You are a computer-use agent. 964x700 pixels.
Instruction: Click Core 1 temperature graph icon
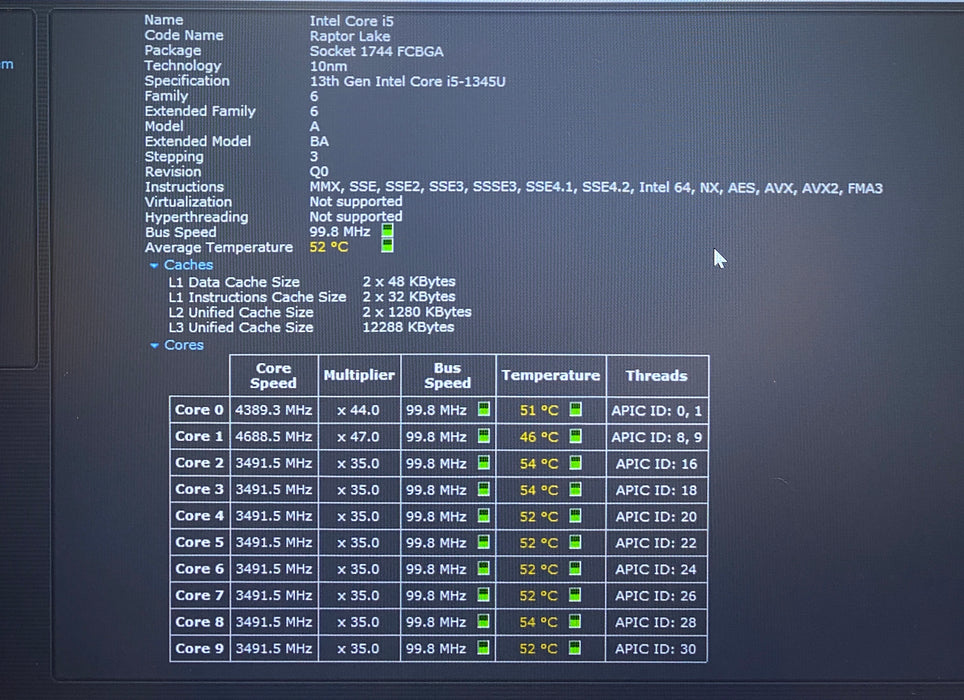pos(575,436)
